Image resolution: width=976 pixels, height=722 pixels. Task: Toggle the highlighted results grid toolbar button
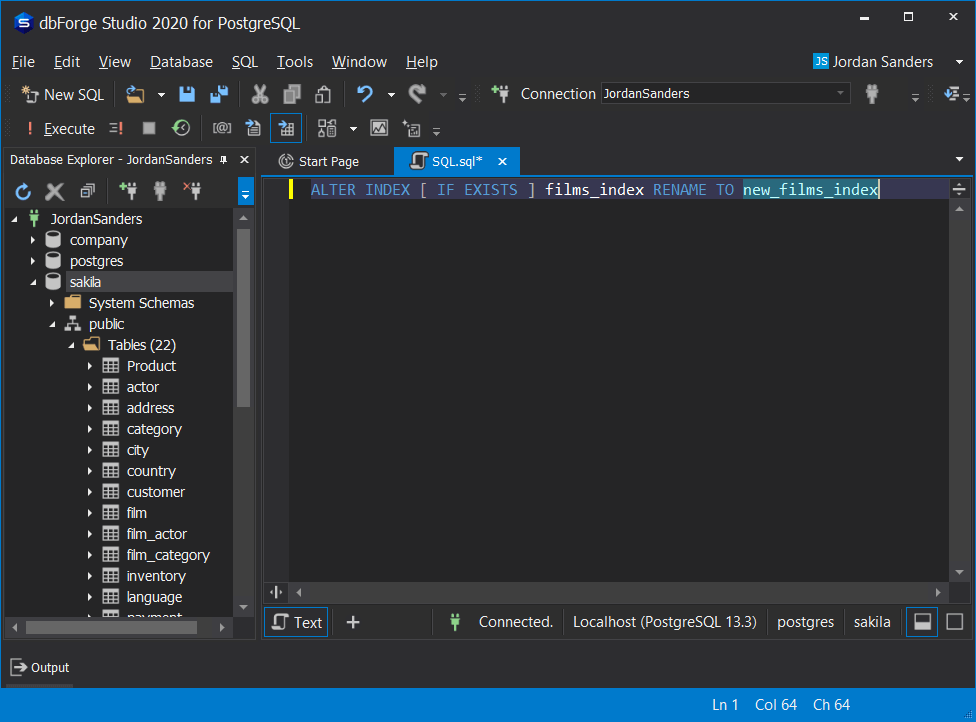pyautogui.click(x=286, y=128)
